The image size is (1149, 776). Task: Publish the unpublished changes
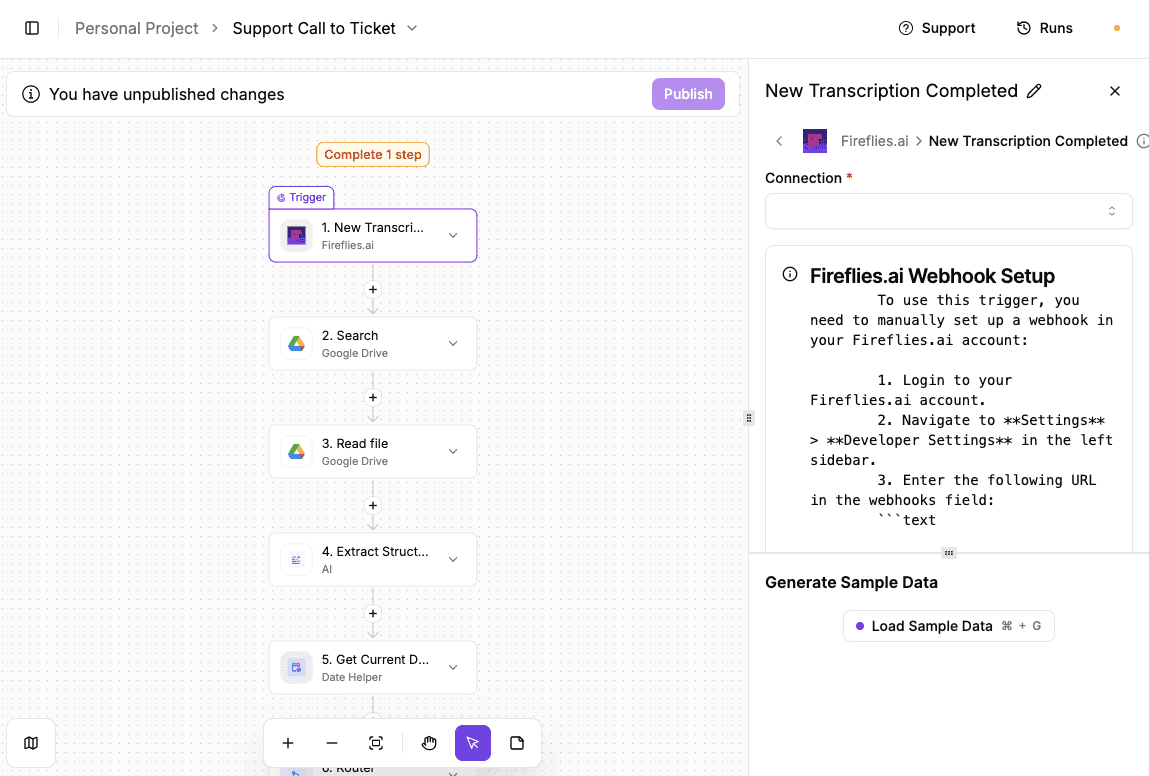[687, 93]
